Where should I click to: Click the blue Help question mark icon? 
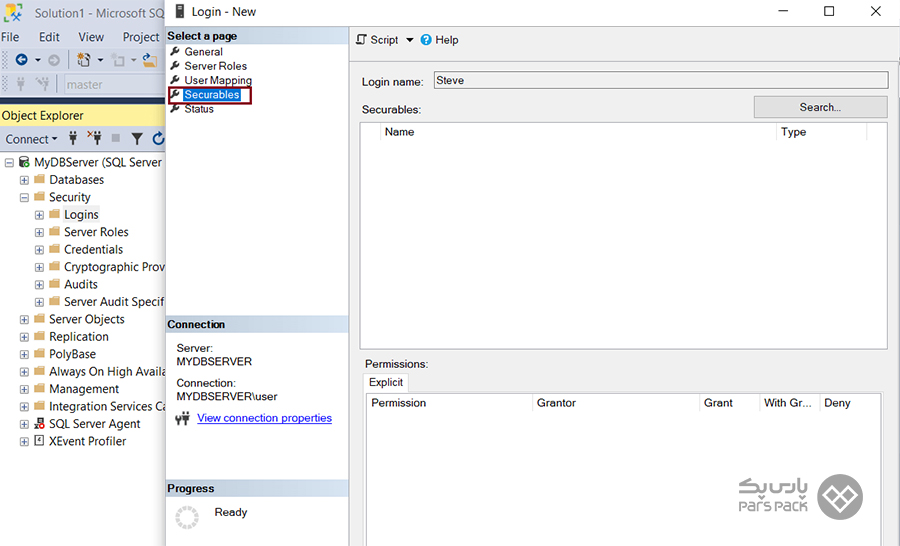tap(426, 40)
